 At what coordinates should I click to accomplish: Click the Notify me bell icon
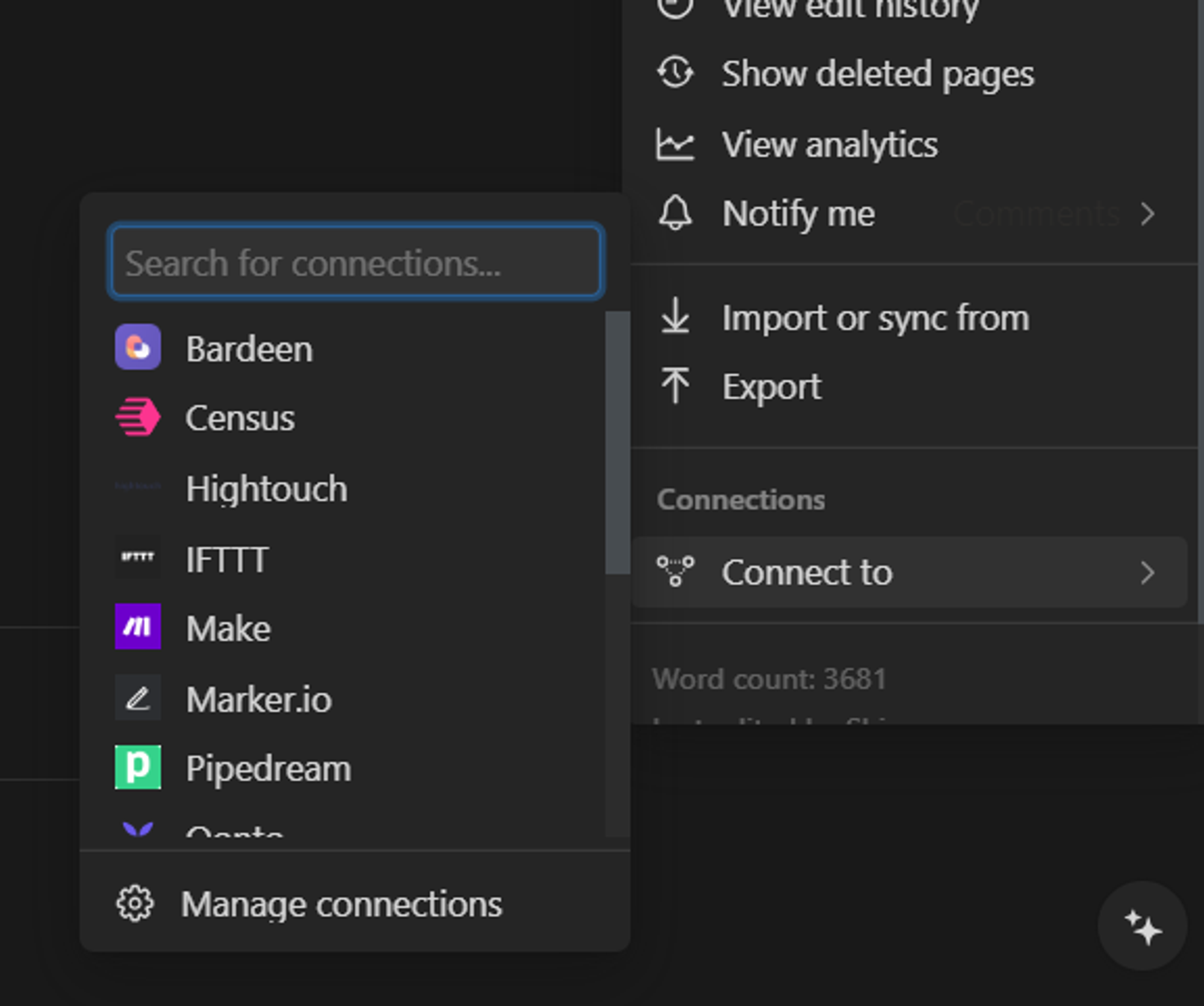[675, 213]
